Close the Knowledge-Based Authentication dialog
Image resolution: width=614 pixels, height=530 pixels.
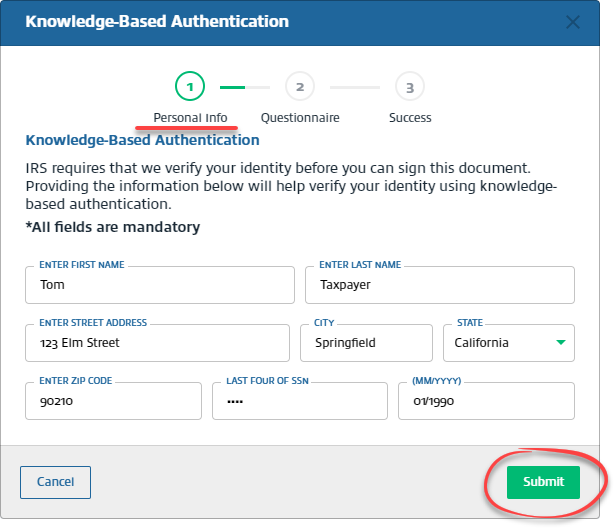573,22
